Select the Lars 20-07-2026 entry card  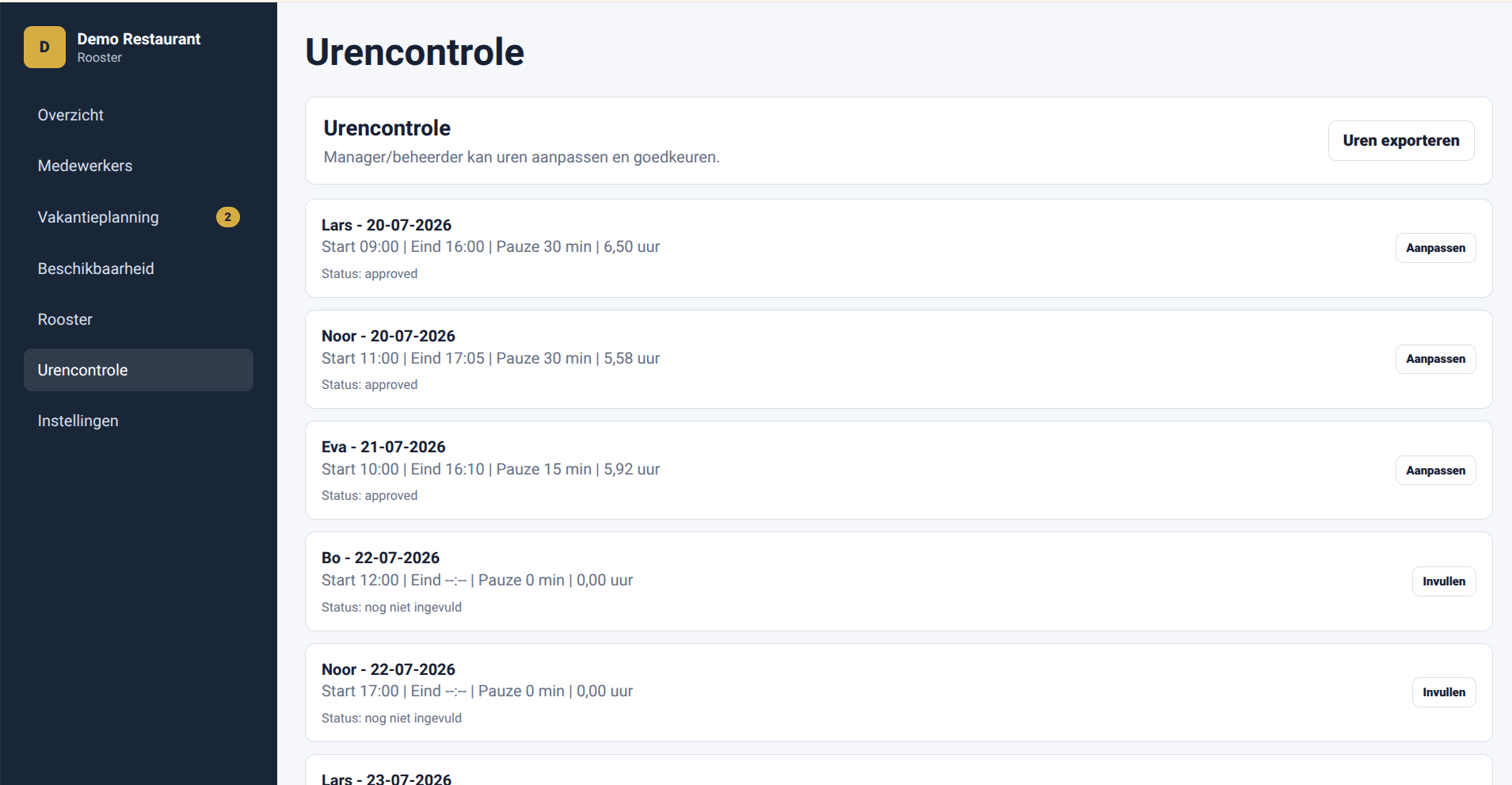click(x=898, y=248)
